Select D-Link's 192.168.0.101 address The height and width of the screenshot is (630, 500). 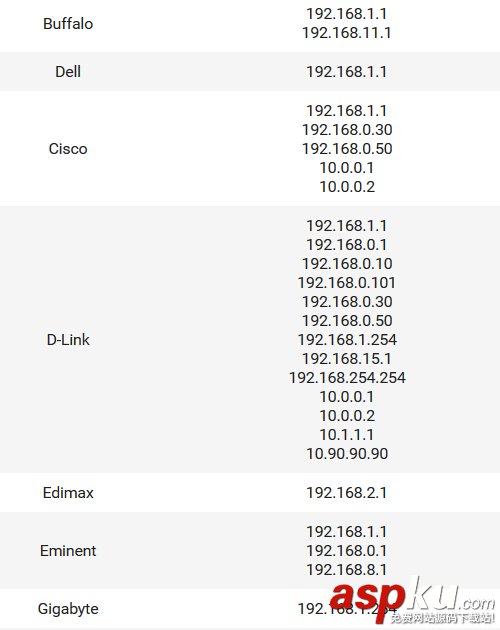click(x=347, y=283)
